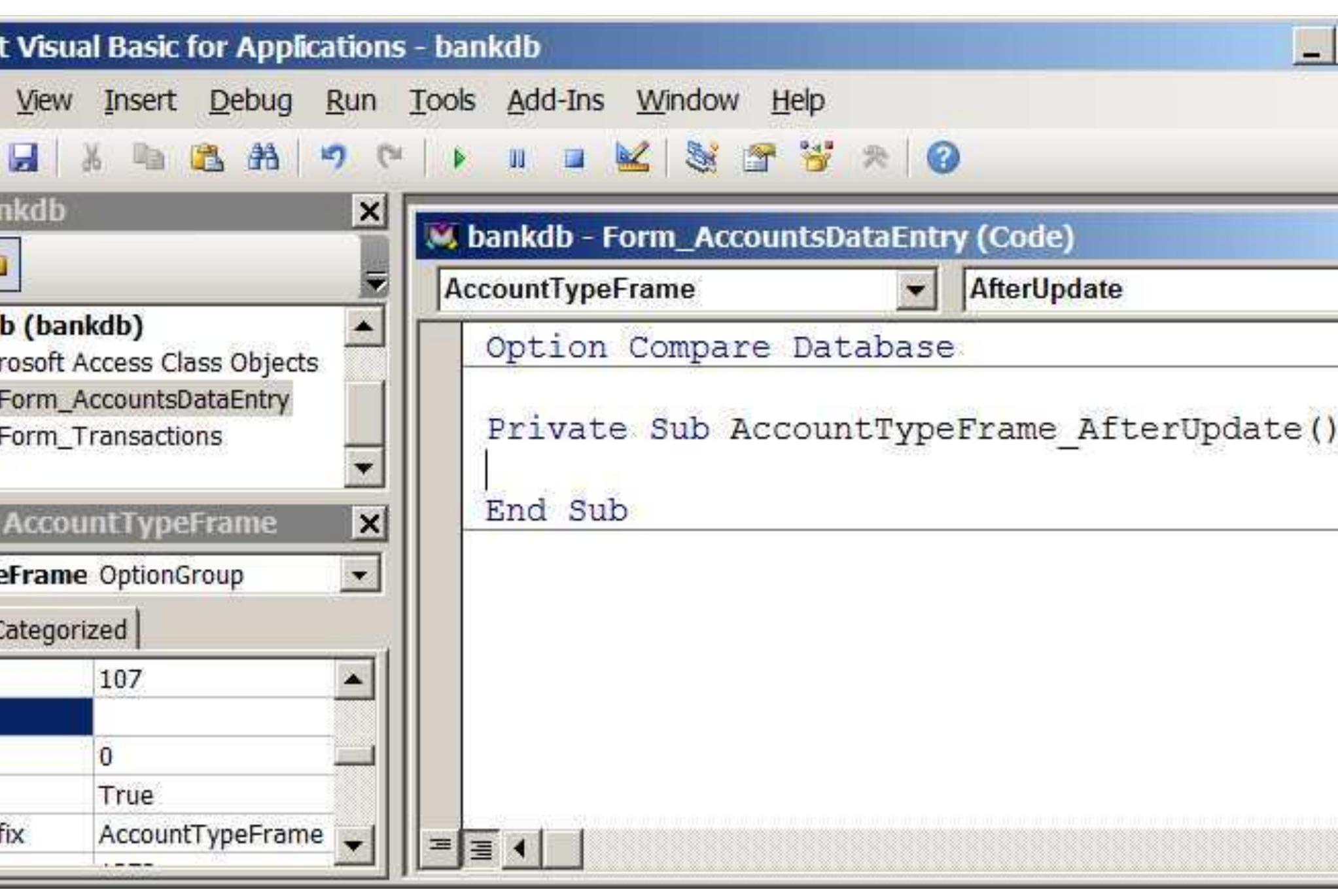Click the Undo arrow icon

pos(333,158)
